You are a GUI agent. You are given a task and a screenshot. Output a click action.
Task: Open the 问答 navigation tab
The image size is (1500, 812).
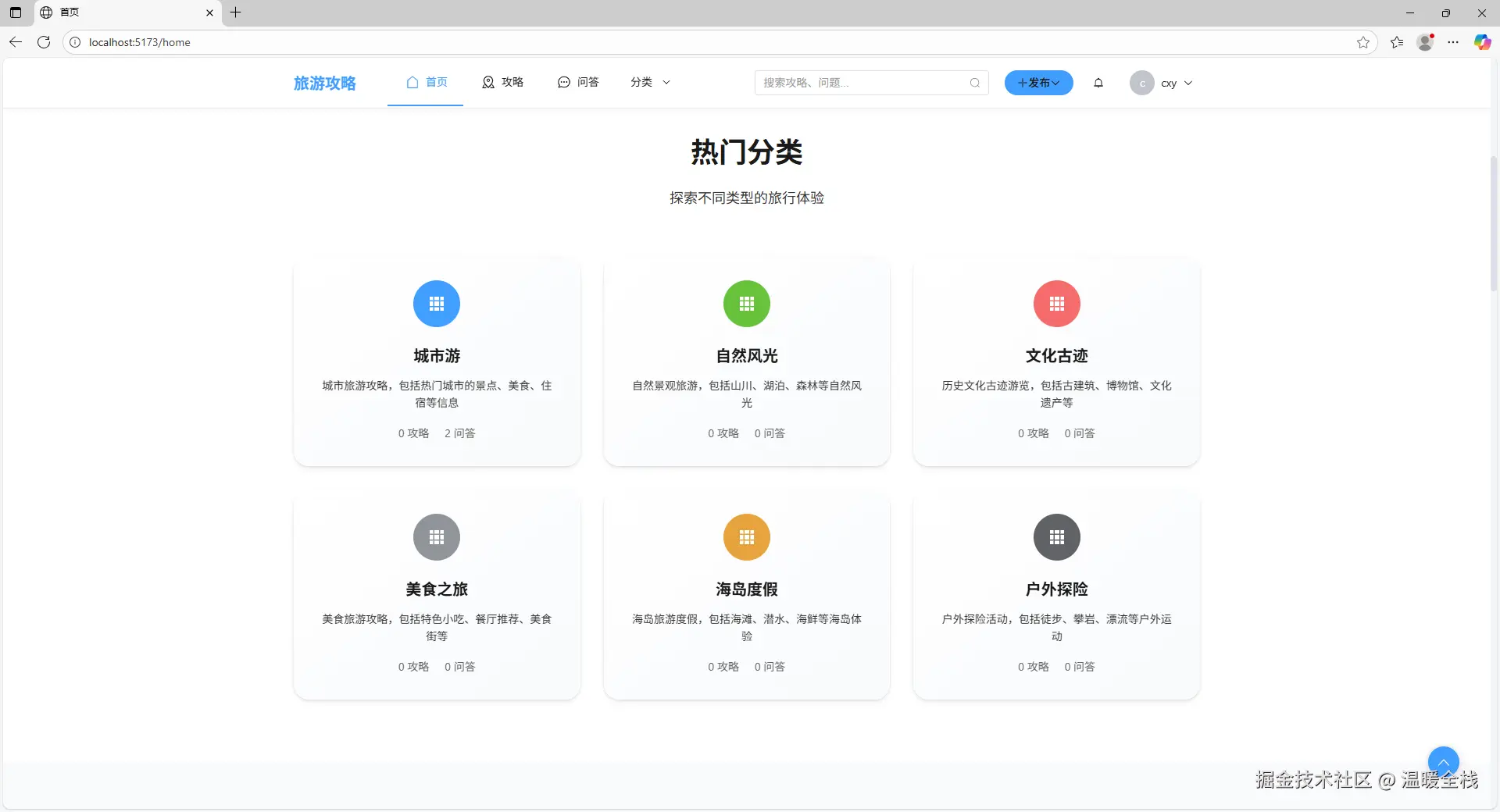[x=578, y=82]
